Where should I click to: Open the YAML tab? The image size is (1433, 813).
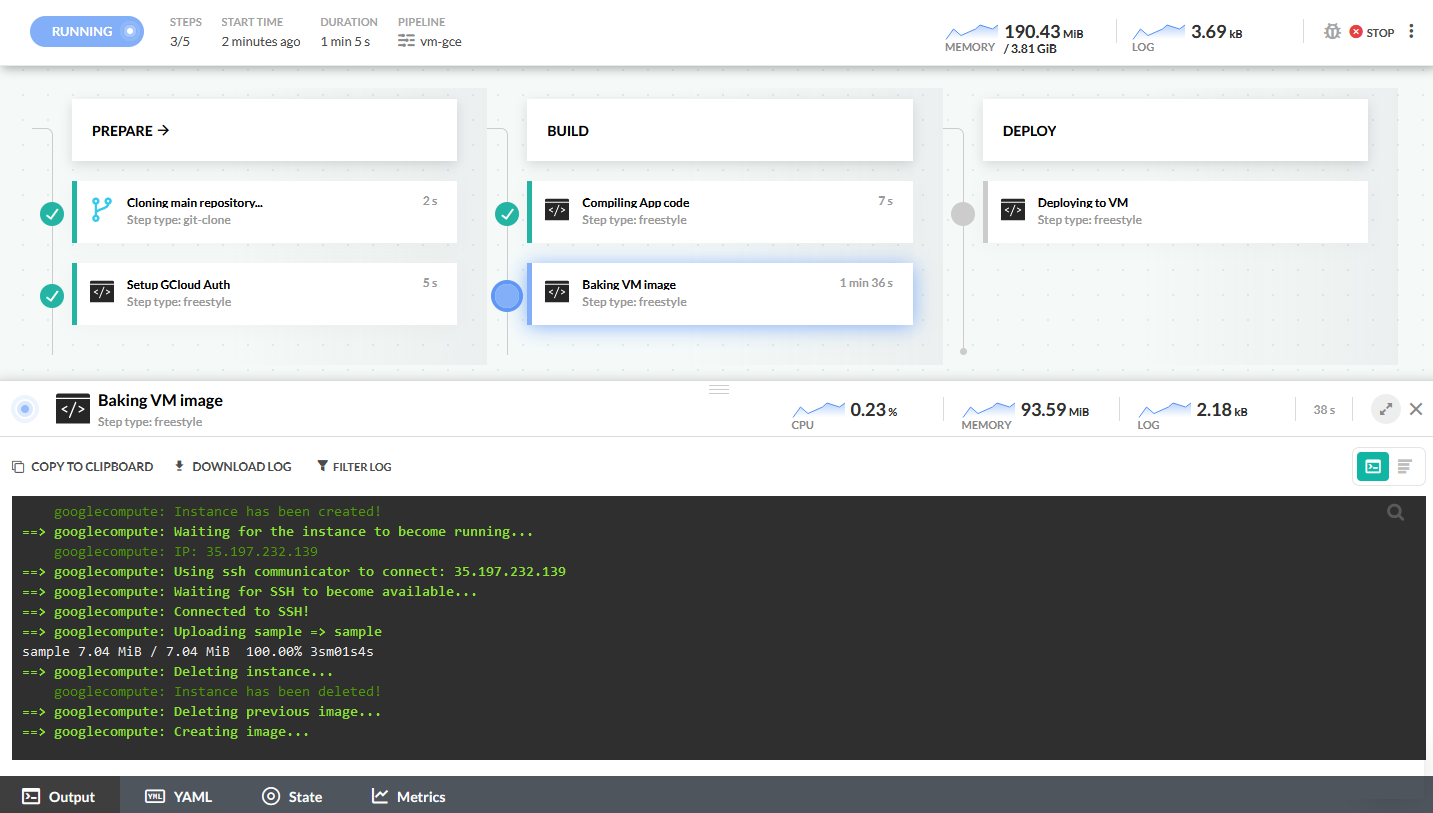pyautogui.click(x=179, y=796)
